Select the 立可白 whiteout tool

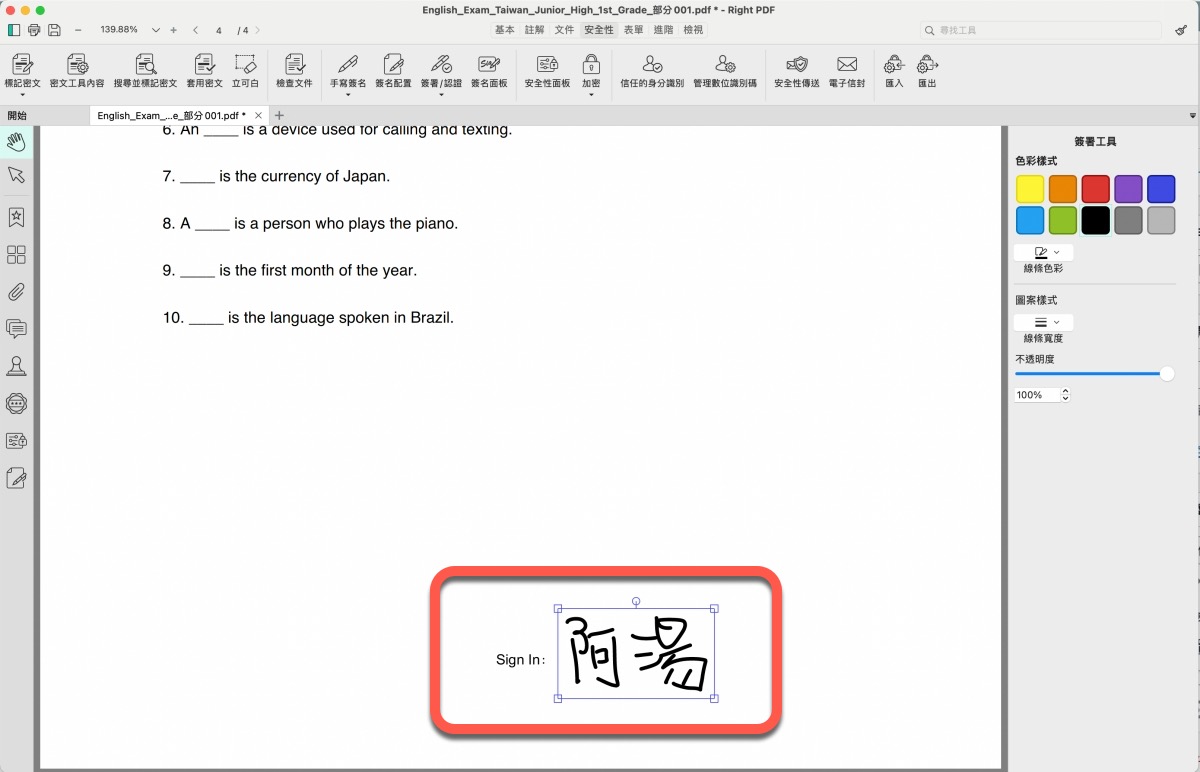point(245,70)
